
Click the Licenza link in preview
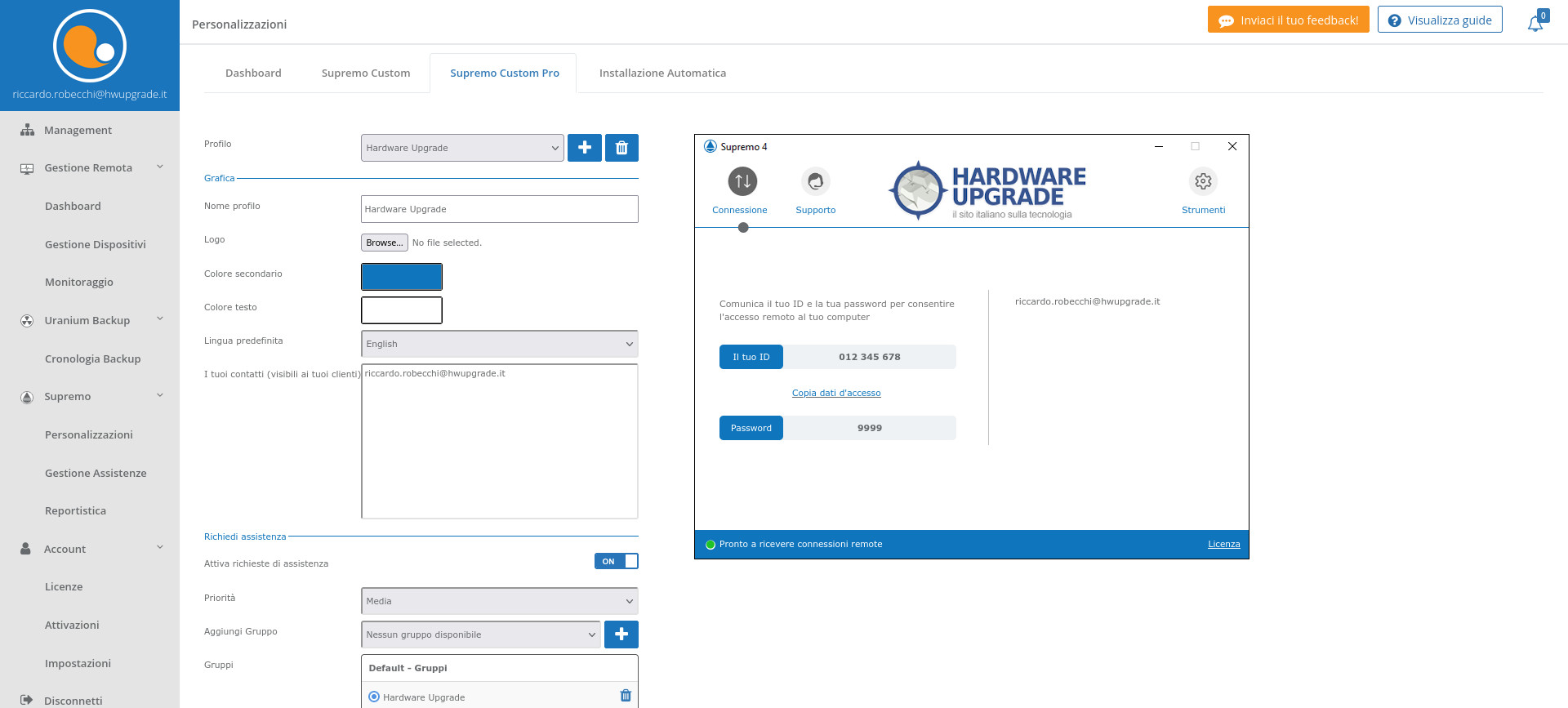1223,544
